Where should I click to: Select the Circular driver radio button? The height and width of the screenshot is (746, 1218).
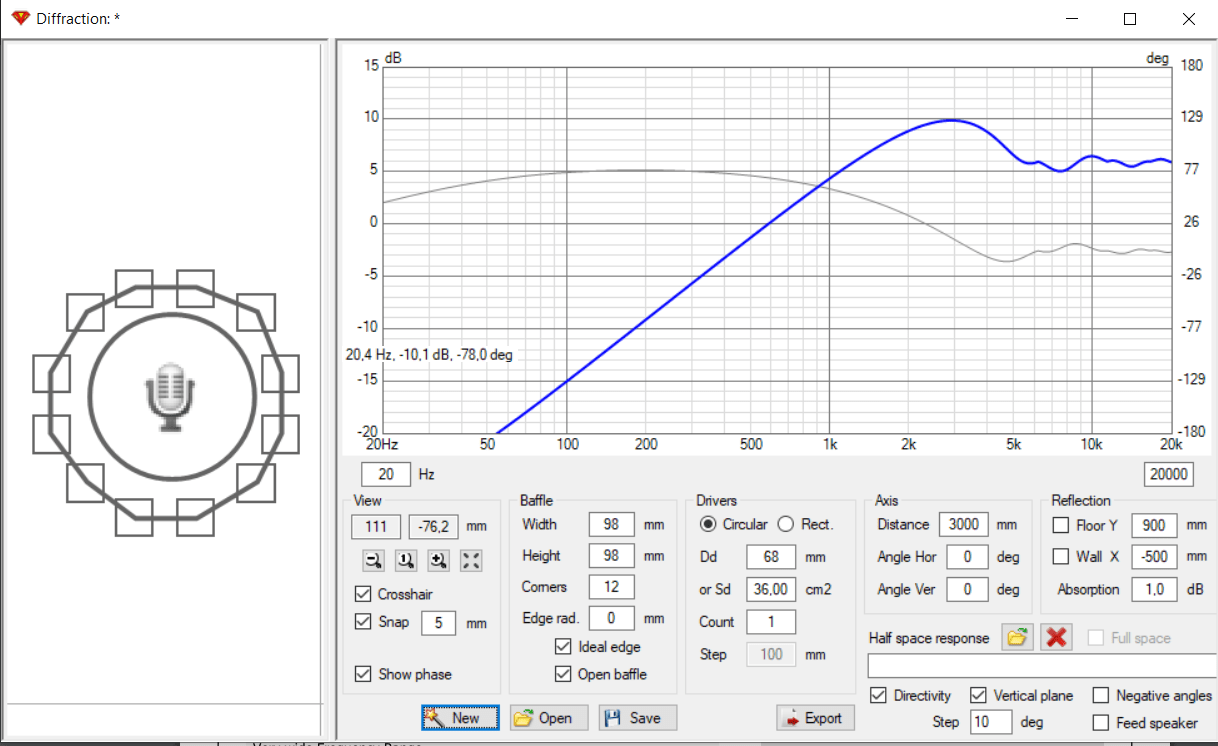click(708, 524)
